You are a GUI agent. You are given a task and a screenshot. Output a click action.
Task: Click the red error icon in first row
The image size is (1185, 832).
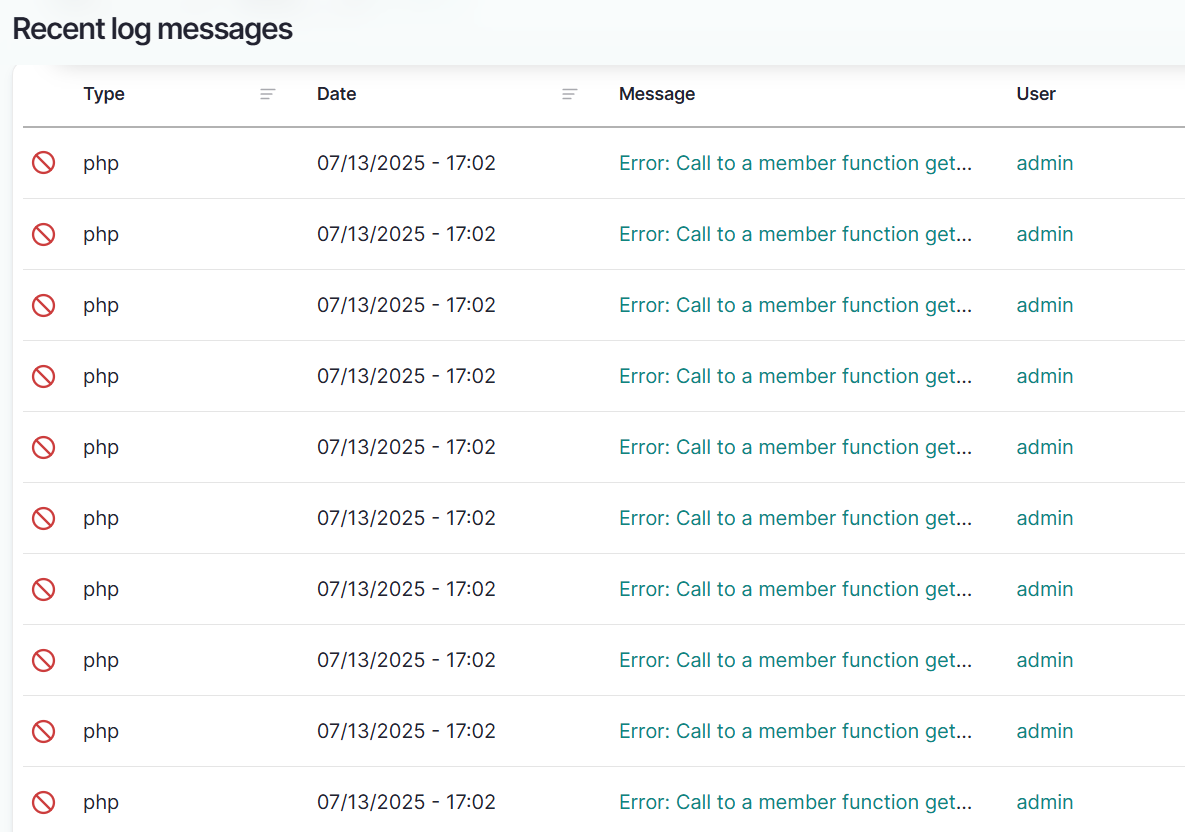click(43, 163)
